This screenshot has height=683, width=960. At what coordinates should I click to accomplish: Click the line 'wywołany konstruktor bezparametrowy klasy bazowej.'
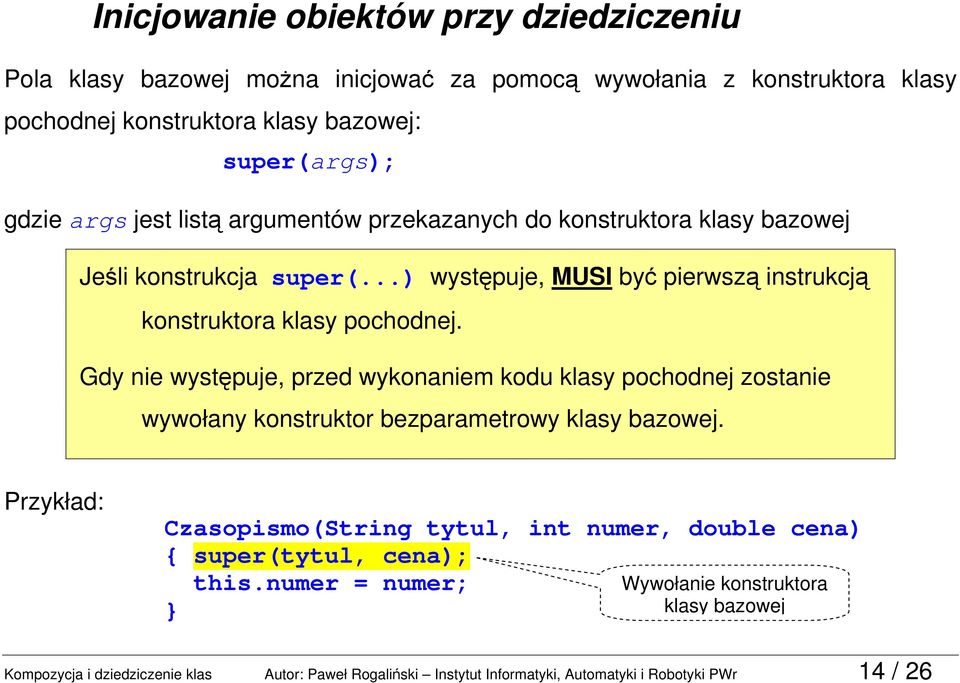pyautogui.click(x=433, y=420)
